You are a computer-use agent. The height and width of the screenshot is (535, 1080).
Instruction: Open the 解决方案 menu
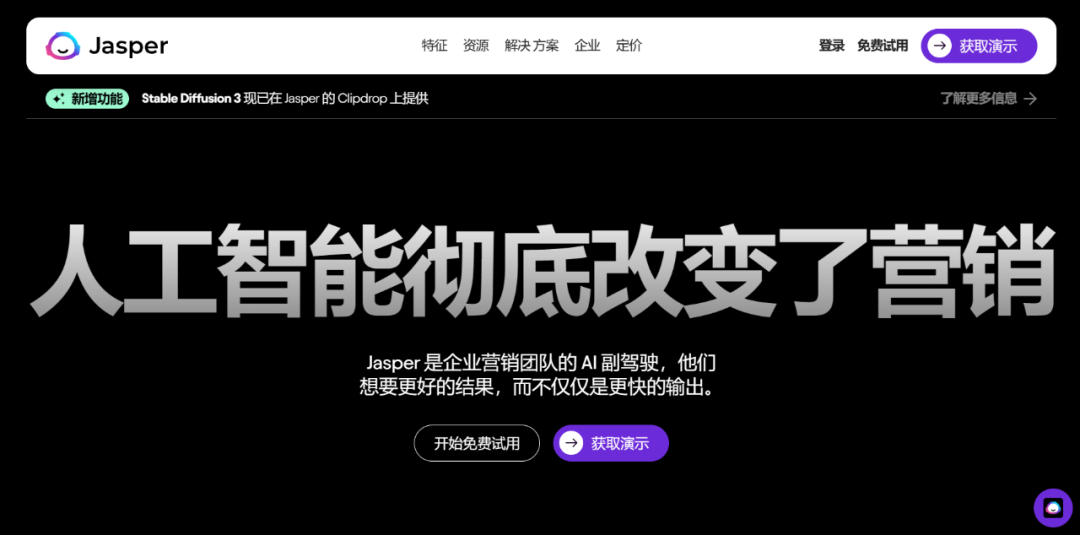[532, 46]
